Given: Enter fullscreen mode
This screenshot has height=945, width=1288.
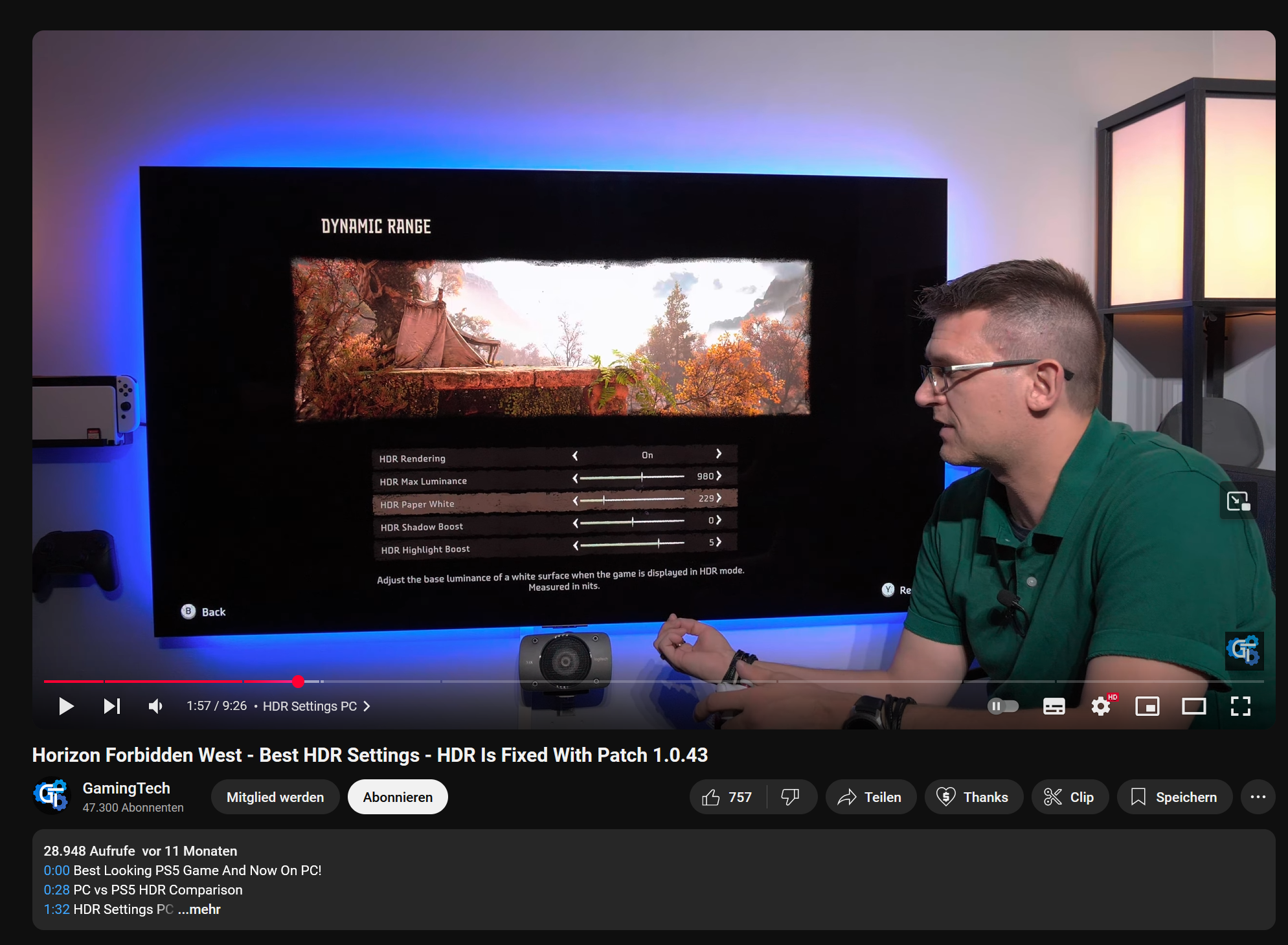Looking at the screenshot, I should pos(1240,706).
